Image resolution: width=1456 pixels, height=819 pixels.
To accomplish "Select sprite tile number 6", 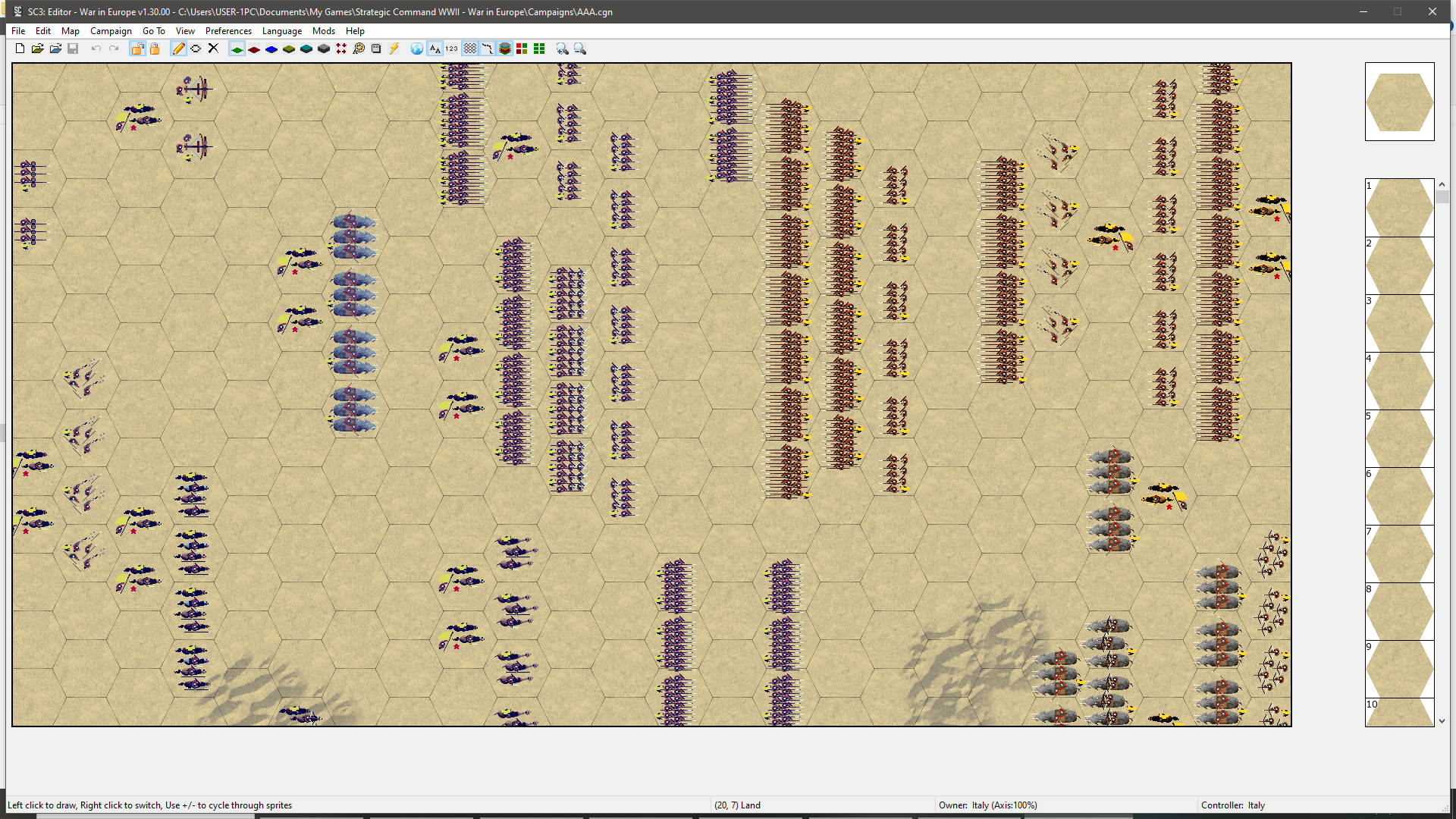I will pyautogui.click(x=1400, y=496).
